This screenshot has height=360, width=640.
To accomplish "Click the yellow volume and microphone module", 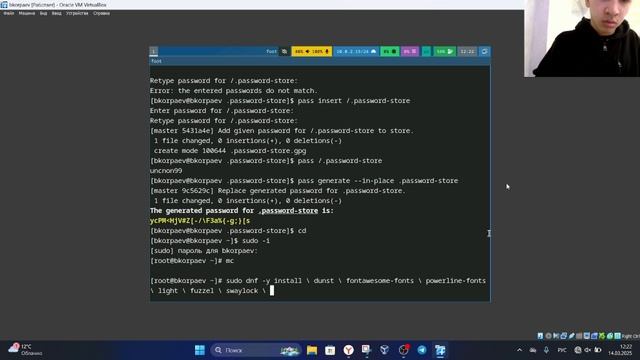I will click(311, 51).
